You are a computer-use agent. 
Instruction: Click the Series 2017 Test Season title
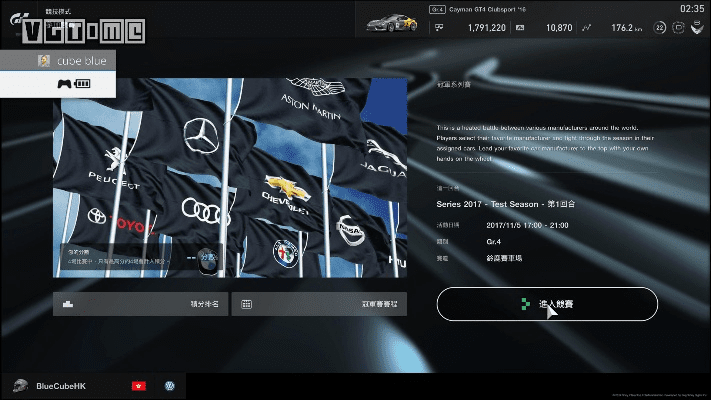pyautogui.click(x=506, y=204)
